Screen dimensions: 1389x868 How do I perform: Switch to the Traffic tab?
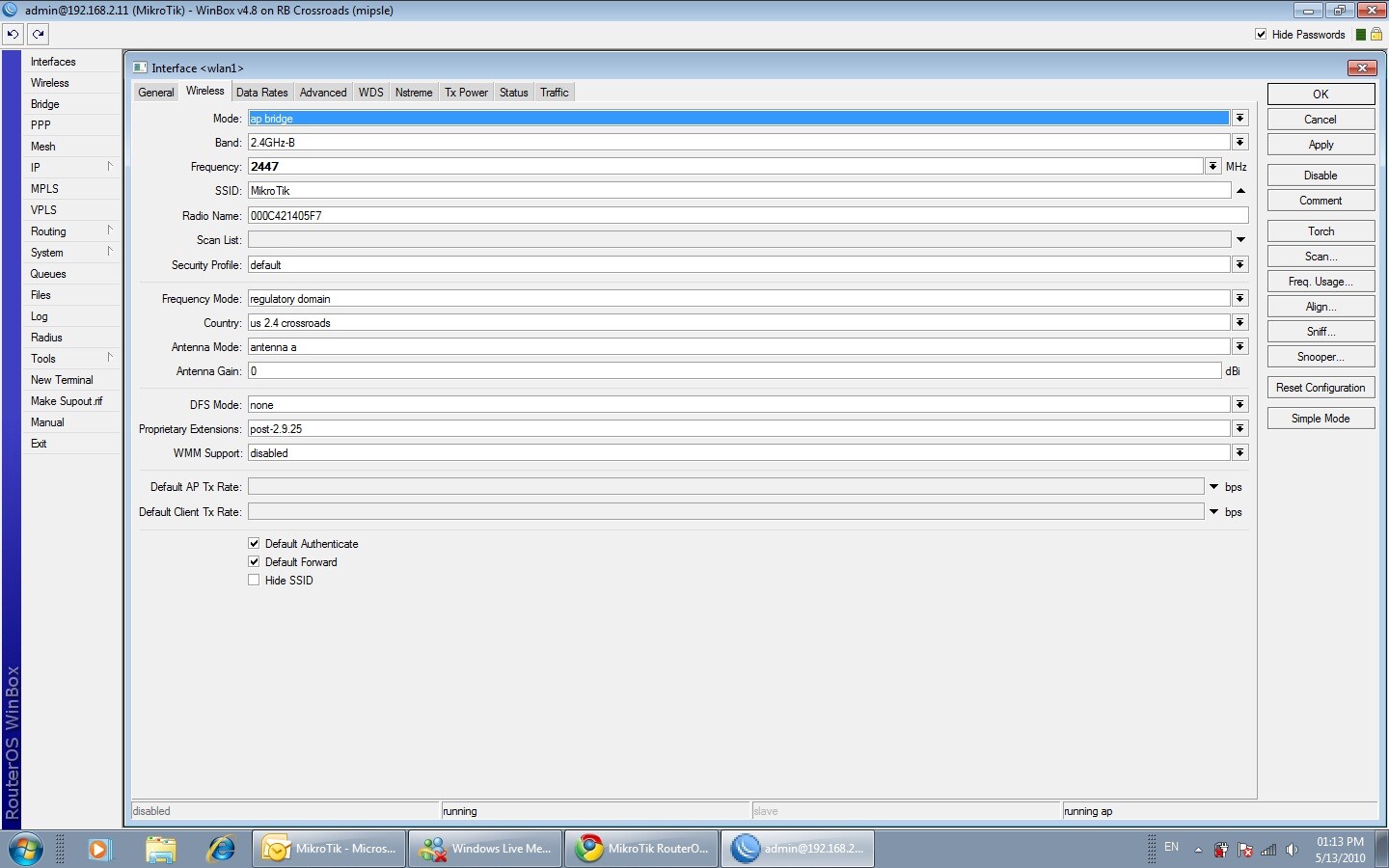tap(555, 93)
